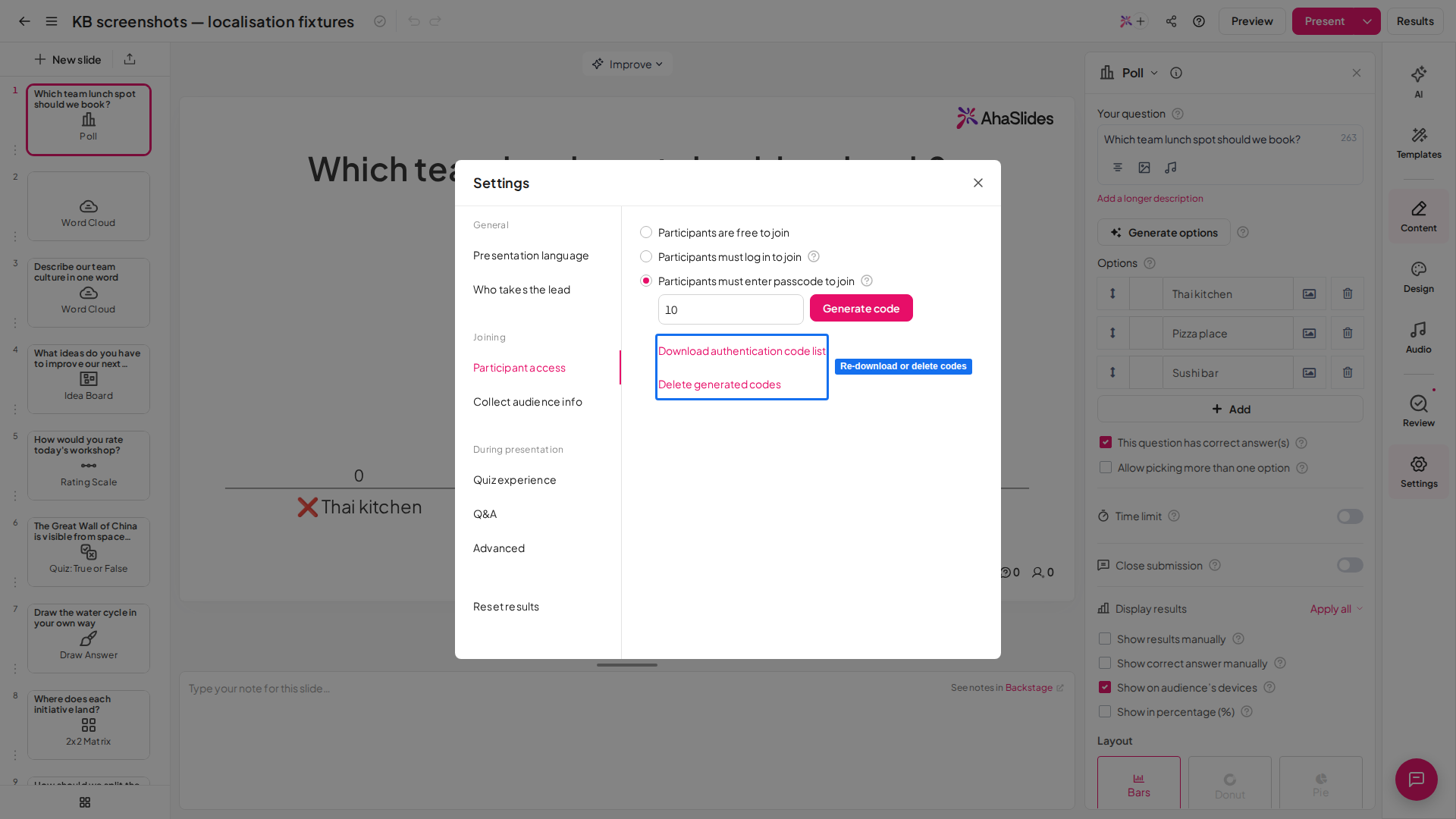1456x819 pixels.
Task: Open the Design panel icon
Action: pos(1419,278)
